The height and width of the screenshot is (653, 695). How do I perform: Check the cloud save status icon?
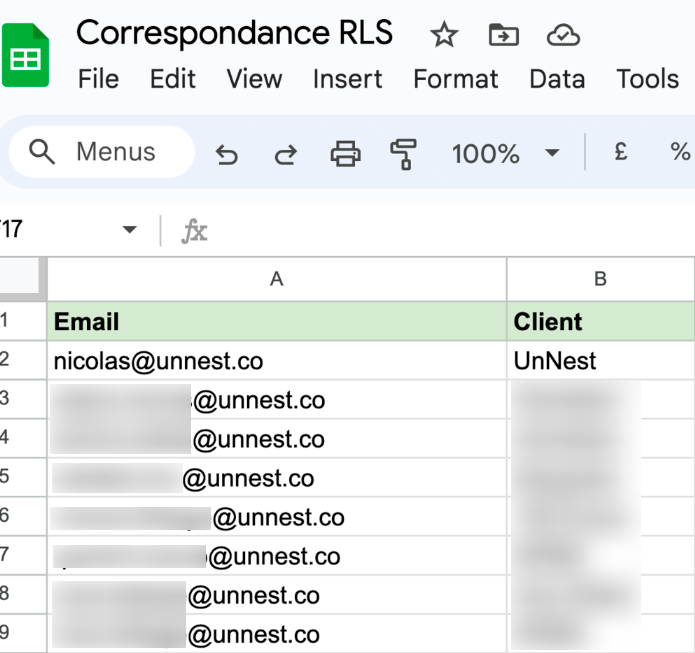coord(563,35)
